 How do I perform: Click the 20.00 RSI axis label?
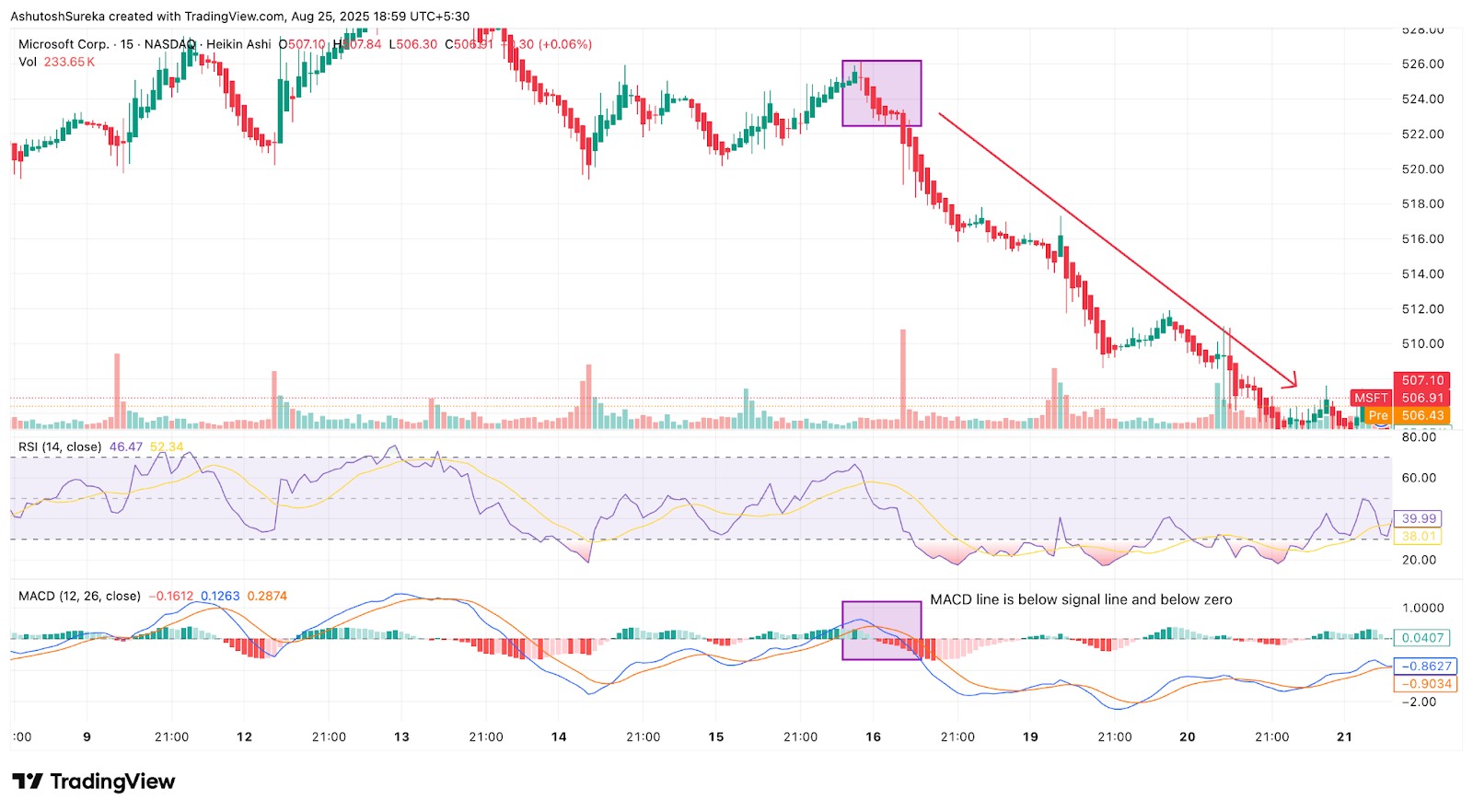1419,559
